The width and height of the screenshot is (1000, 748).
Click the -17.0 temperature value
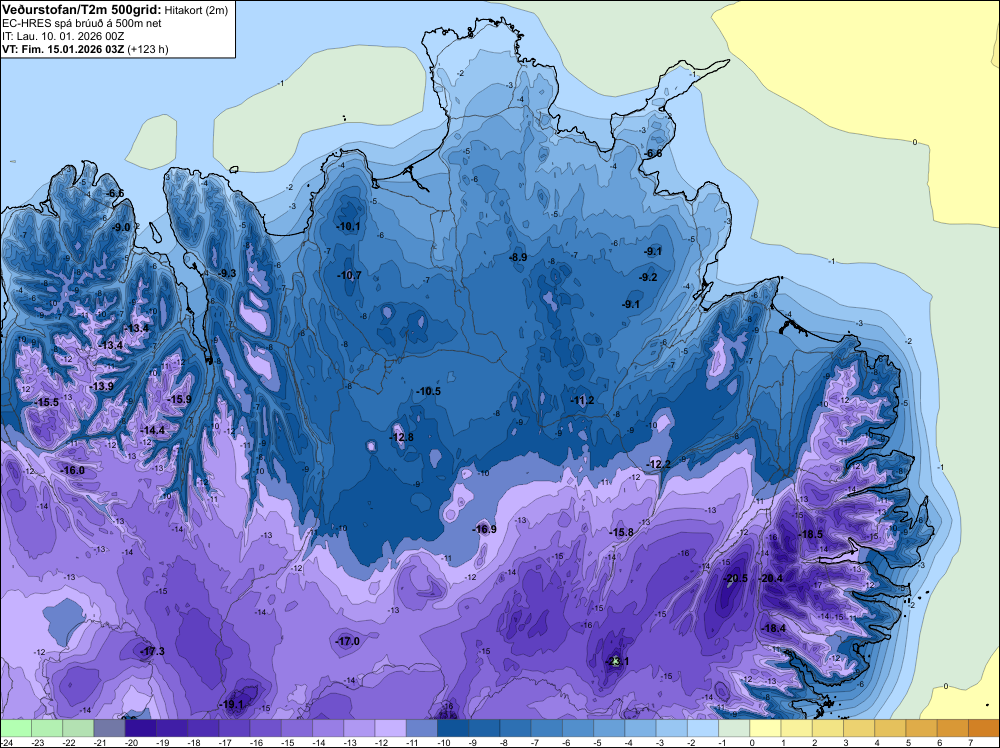click(348, 641)
